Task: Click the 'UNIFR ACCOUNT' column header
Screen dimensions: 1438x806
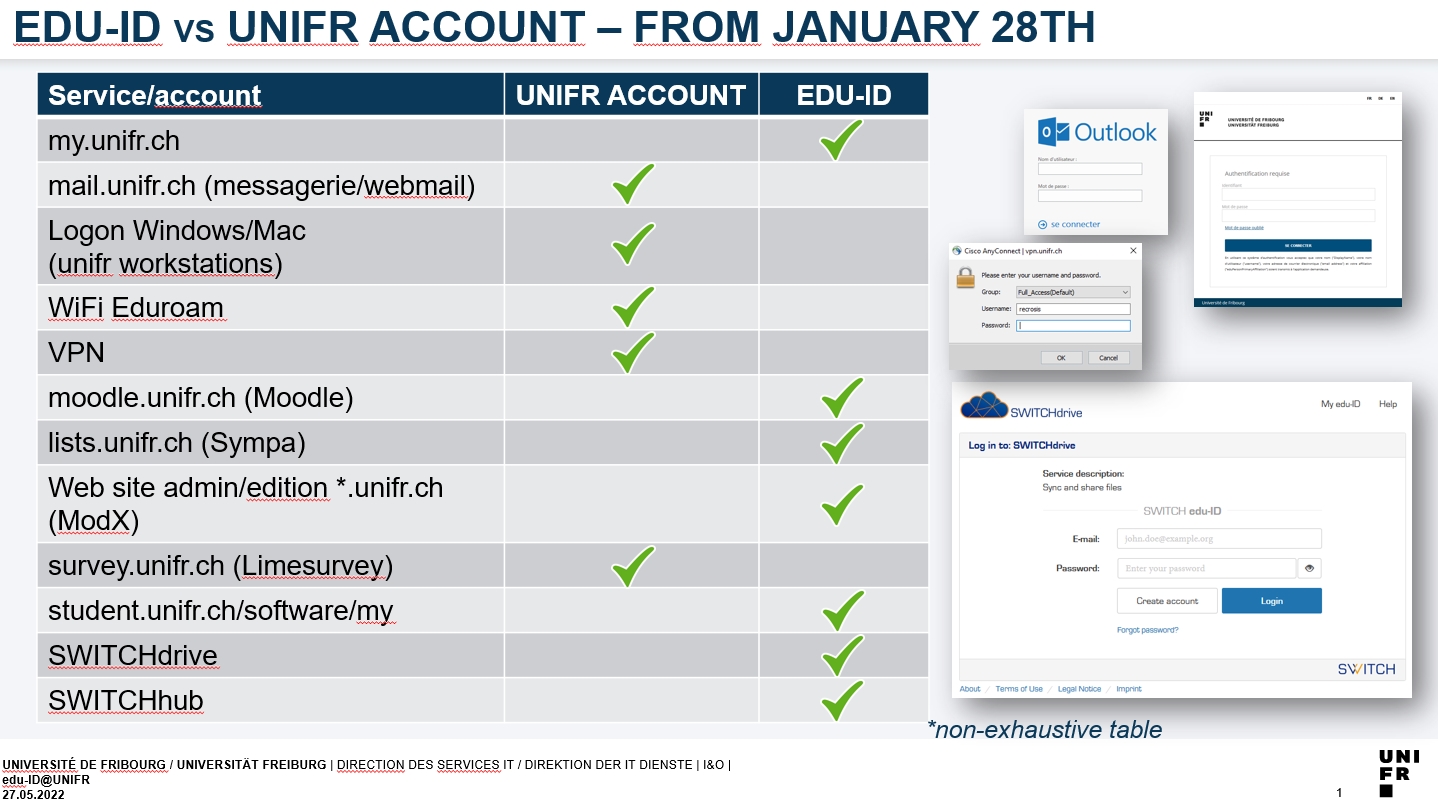Action: click(x=631, y=94)
